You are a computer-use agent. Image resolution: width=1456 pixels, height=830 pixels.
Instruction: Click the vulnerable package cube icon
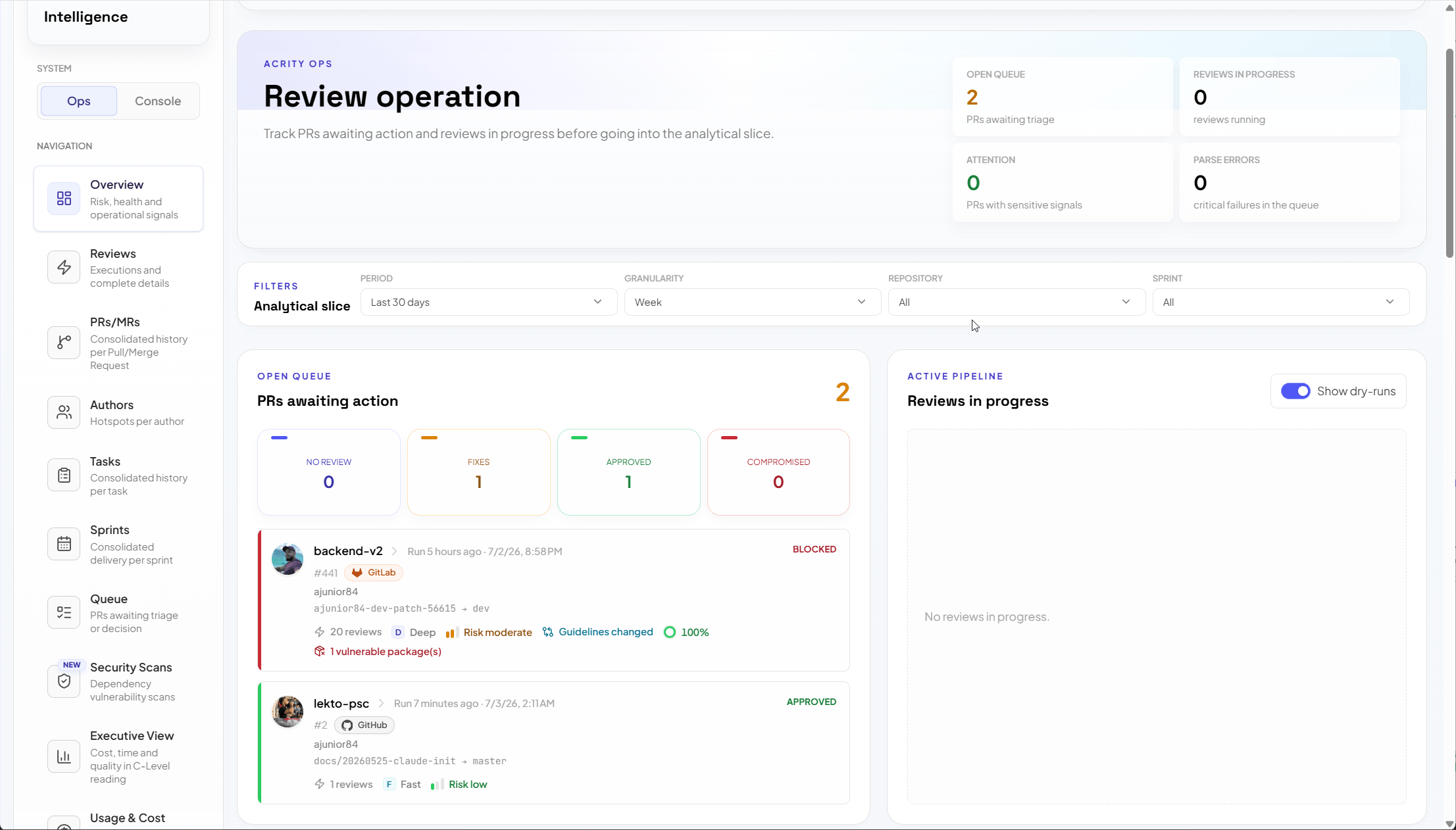point(320,651)
